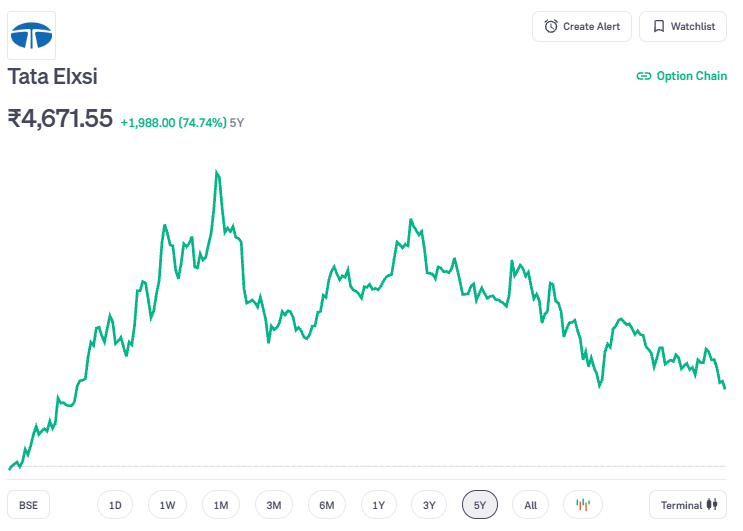Click the highest peak on the price chart
This screenshot has width=743, height=531.
click(217, 173)
